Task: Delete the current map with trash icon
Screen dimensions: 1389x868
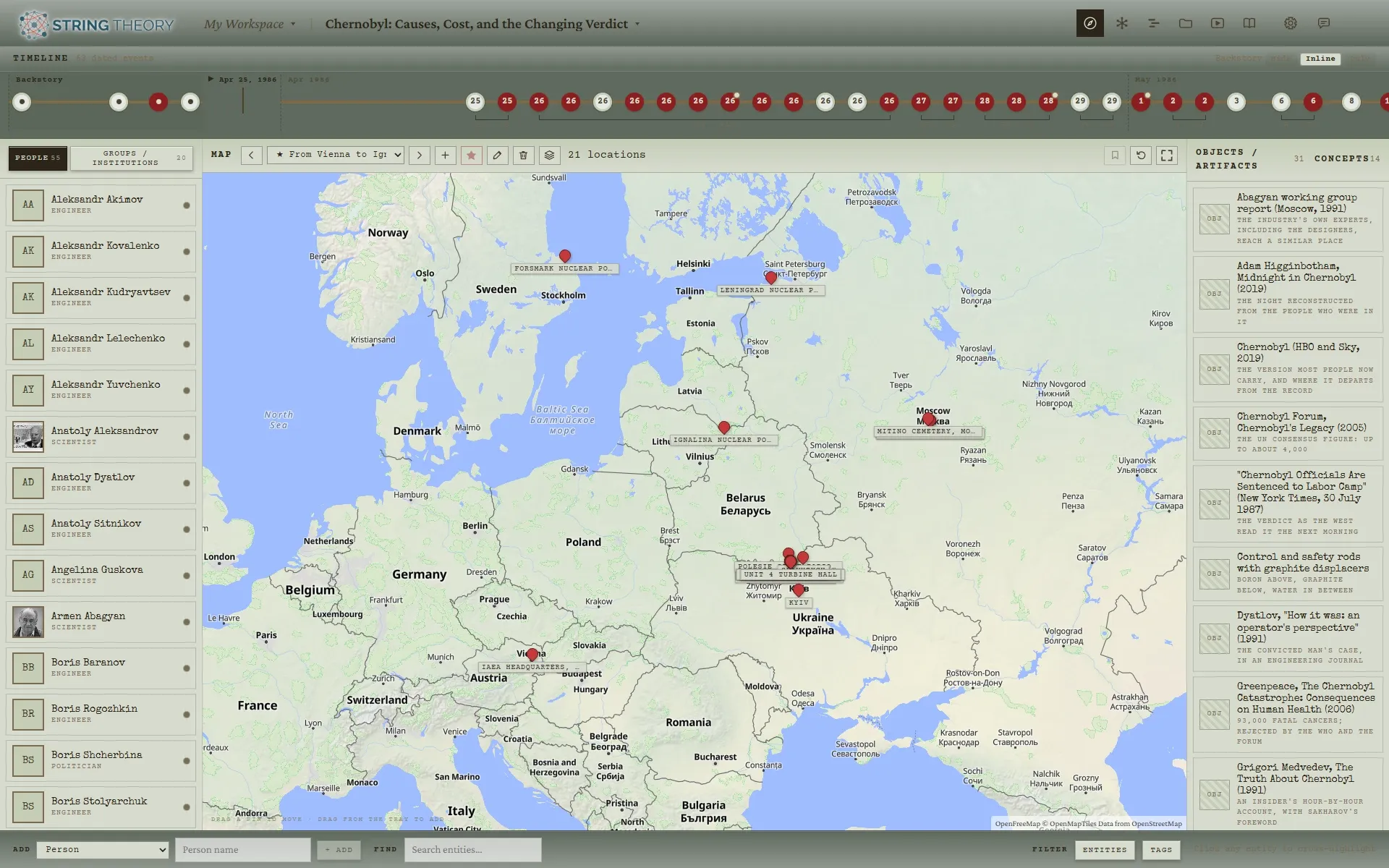Action: (524, 155)
